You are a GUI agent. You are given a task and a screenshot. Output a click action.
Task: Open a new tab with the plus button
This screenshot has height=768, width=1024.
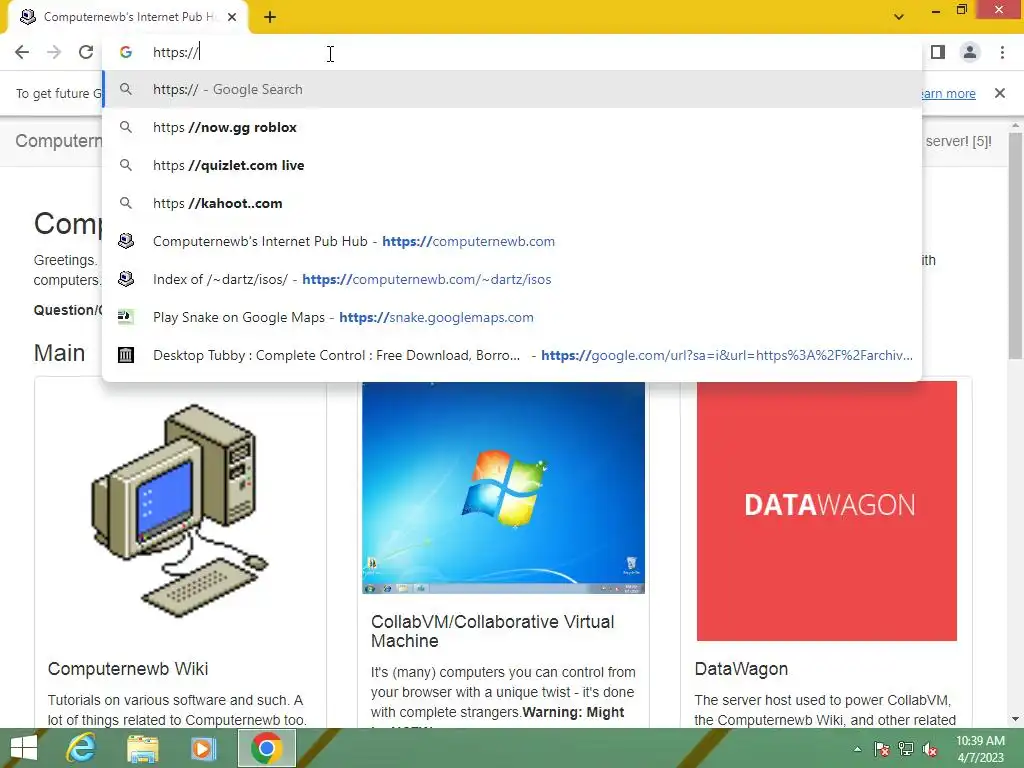270,18
